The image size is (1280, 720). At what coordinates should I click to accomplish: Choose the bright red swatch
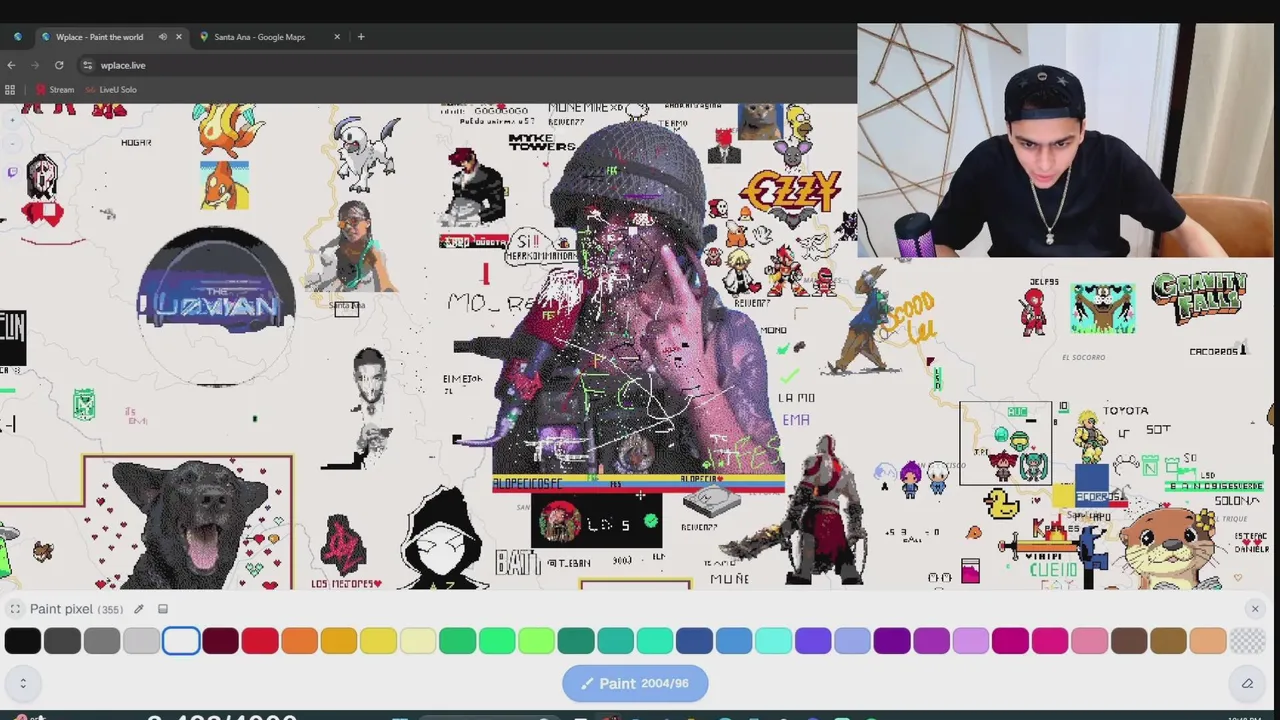tap(260, 641)
